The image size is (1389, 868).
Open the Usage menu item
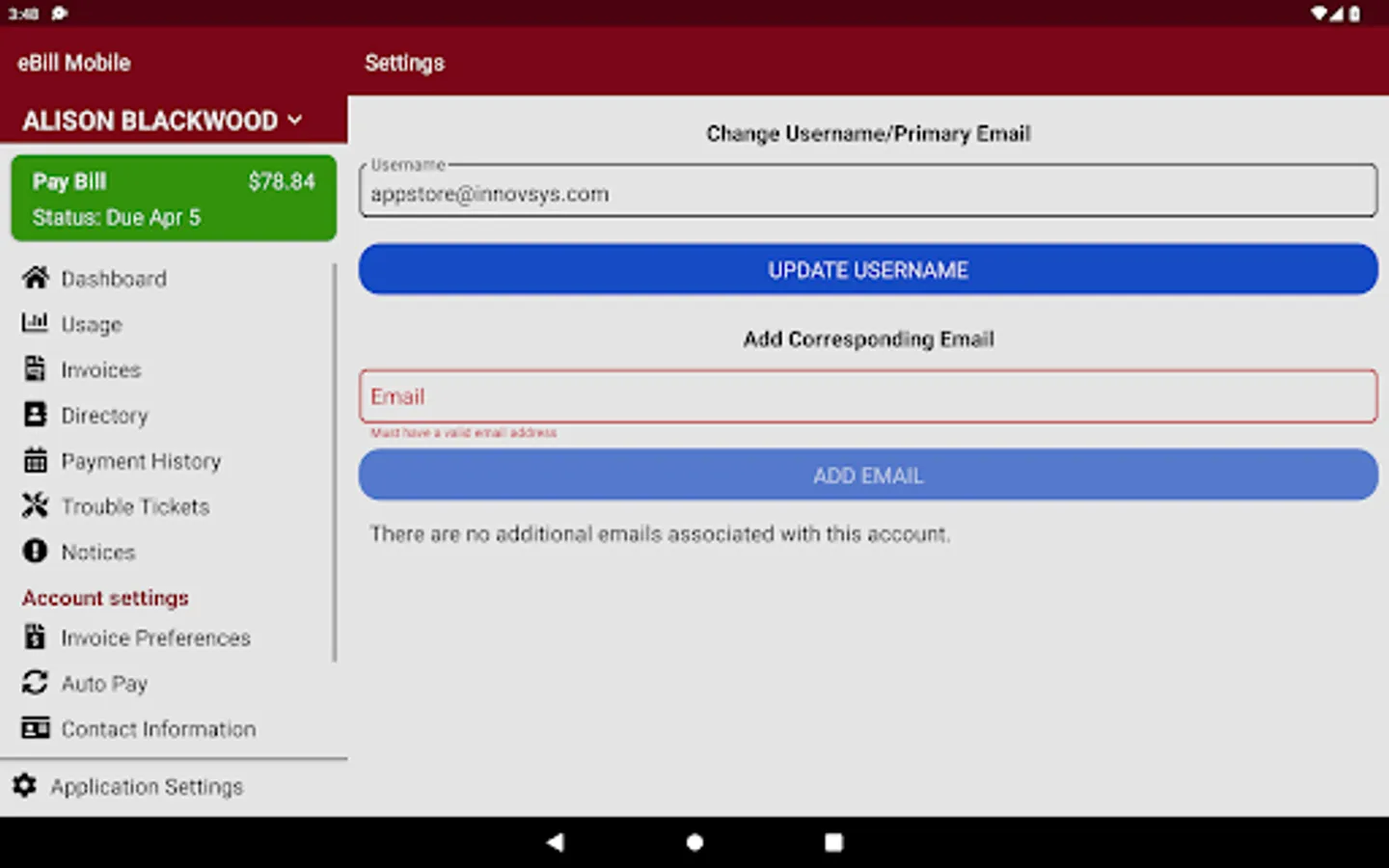pos(92,325)
